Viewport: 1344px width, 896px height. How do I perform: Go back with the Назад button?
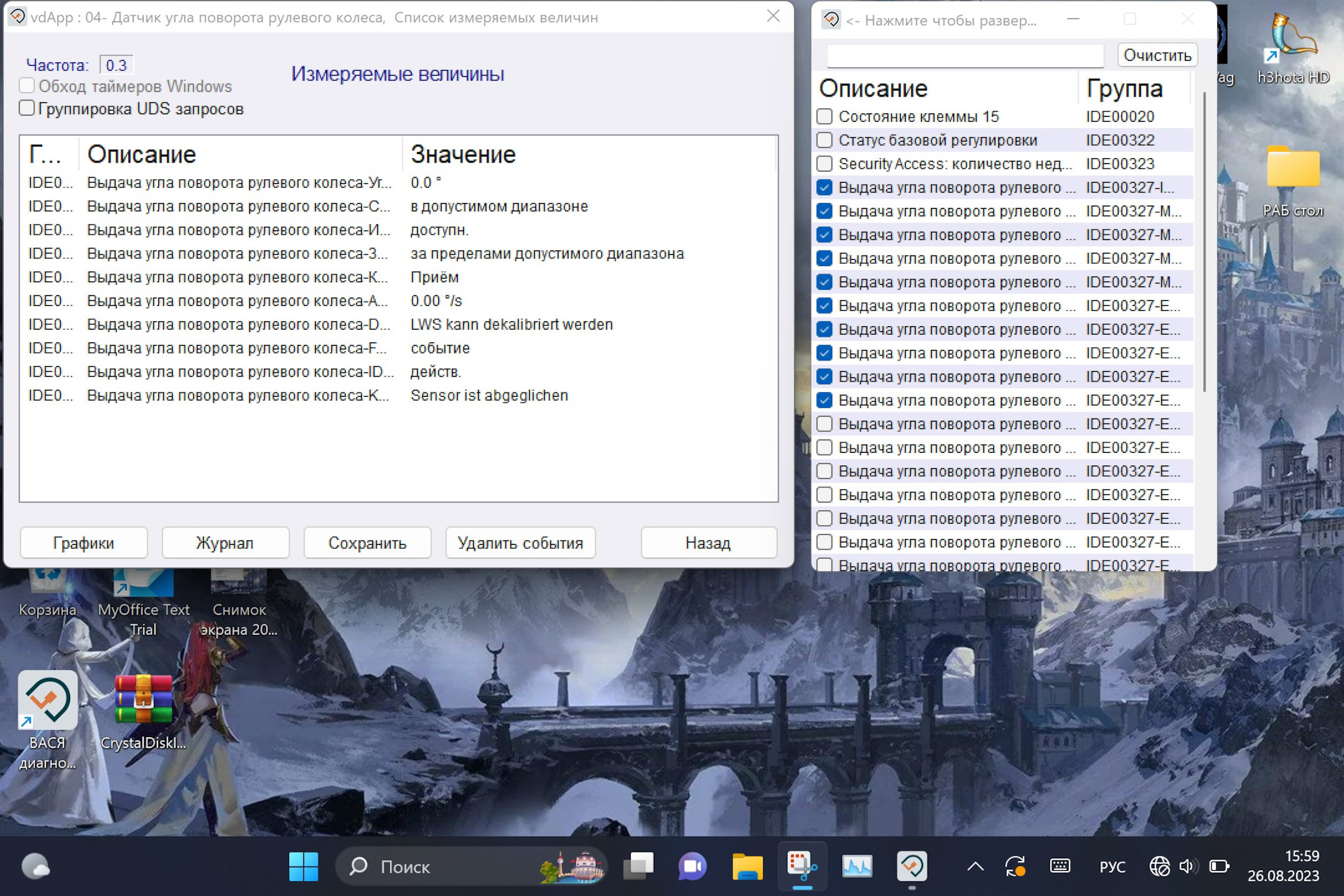click(x=708, y=542)
